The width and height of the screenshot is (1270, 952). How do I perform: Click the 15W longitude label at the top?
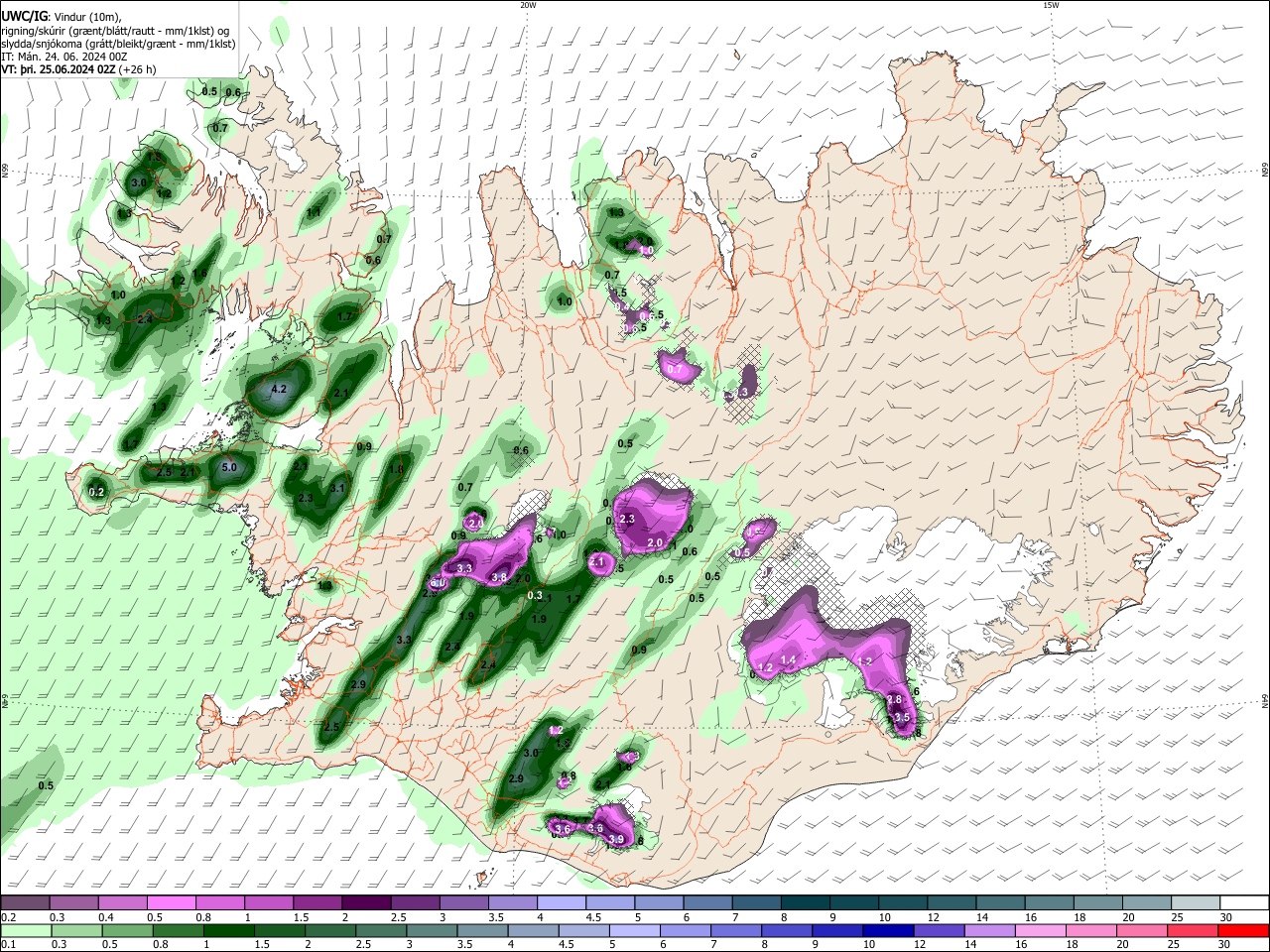click(1051, 5)
